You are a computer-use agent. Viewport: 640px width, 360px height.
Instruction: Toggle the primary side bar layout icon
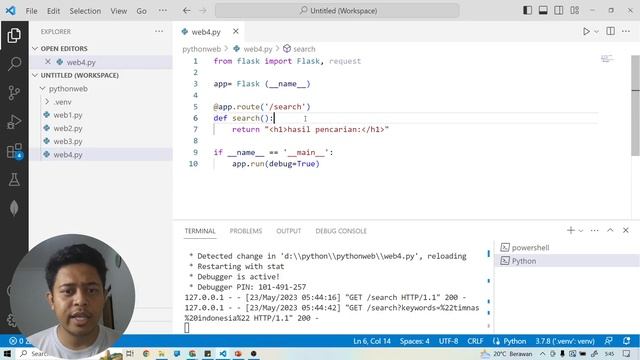(x=527, y=11)
